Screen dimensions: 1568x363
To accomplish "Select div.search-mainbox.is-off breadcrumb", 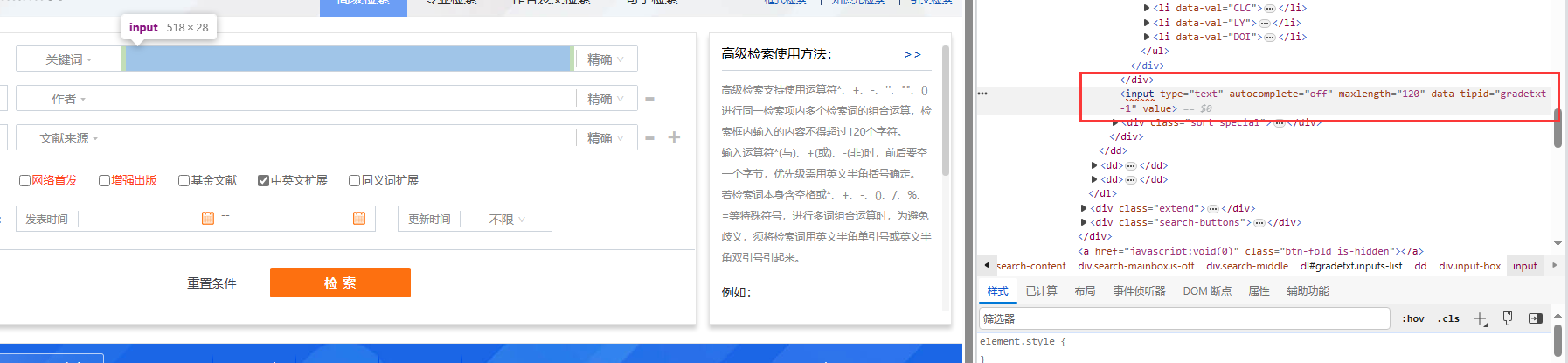I will pos(1135,266).
